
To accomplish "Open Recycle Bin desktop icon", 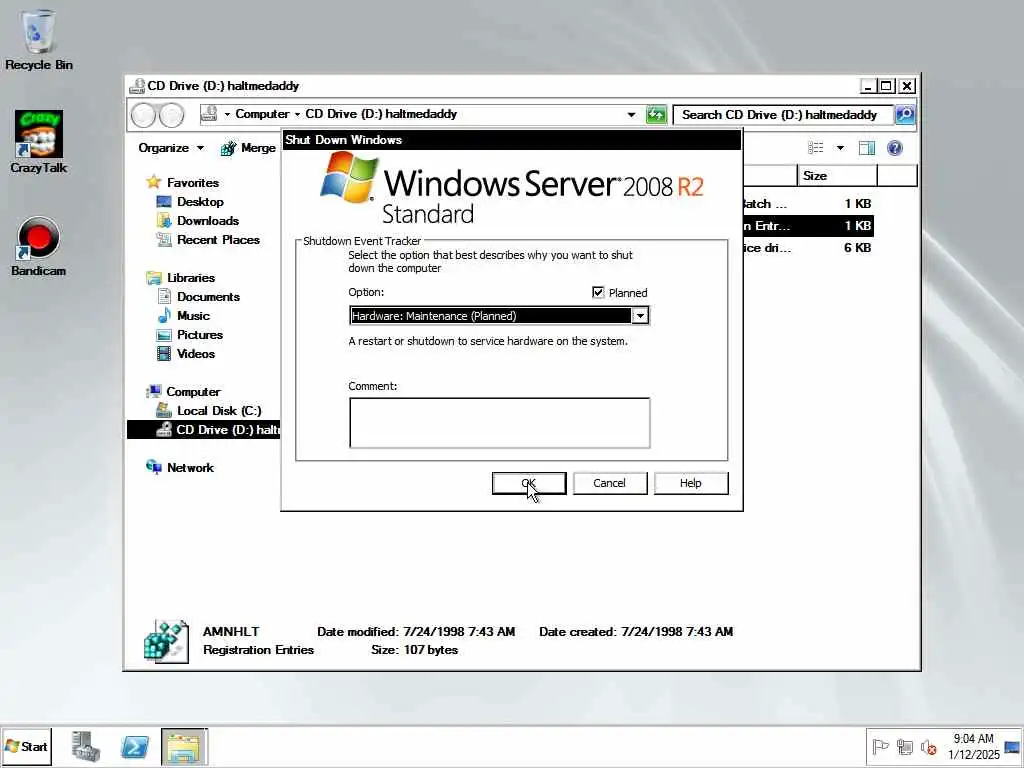I will click(39, 39).
